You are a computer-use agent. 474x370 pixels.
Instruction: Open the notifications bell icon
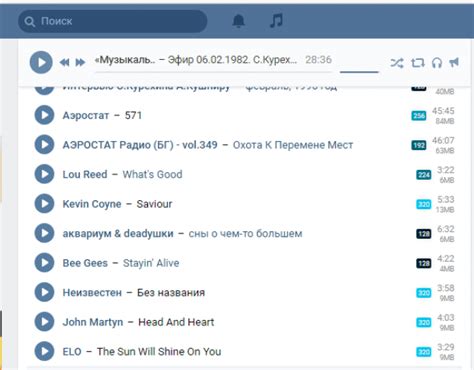coord(238,21)
